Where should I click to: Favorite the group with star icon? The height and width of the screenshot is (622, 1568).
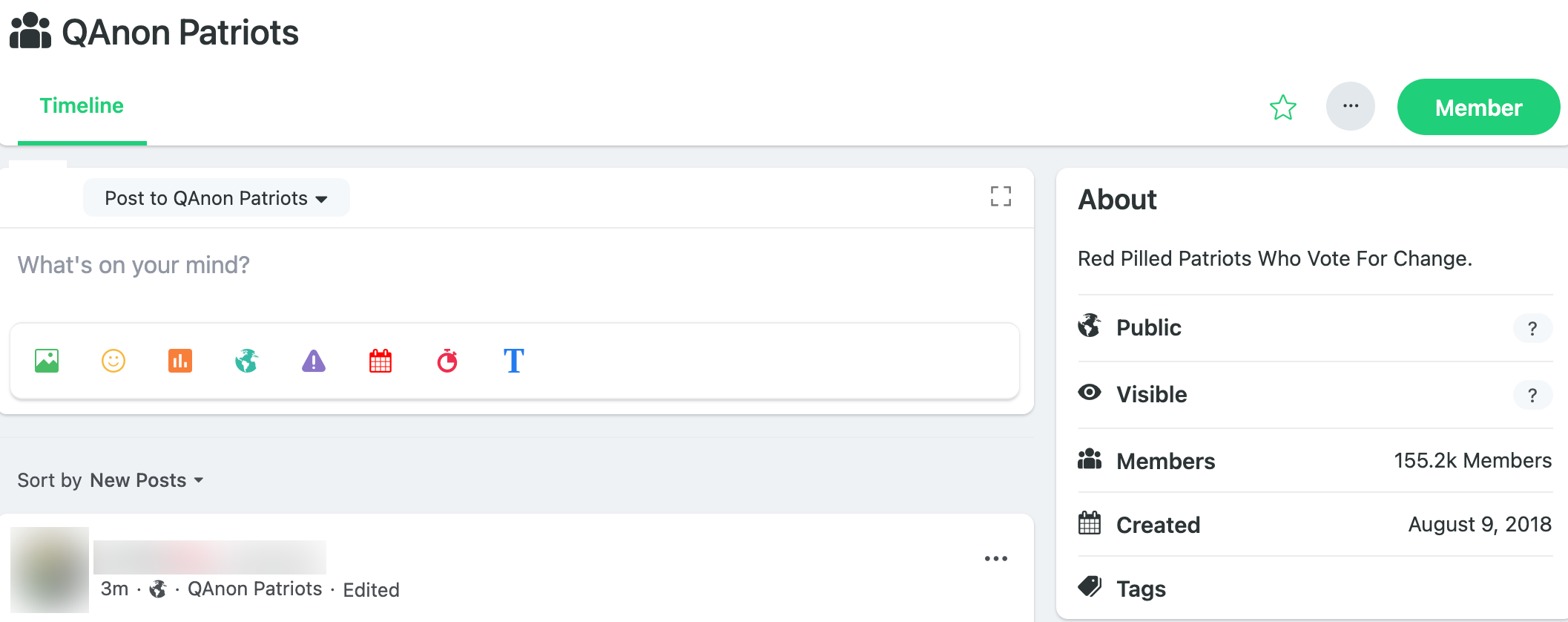point(1282,108)
